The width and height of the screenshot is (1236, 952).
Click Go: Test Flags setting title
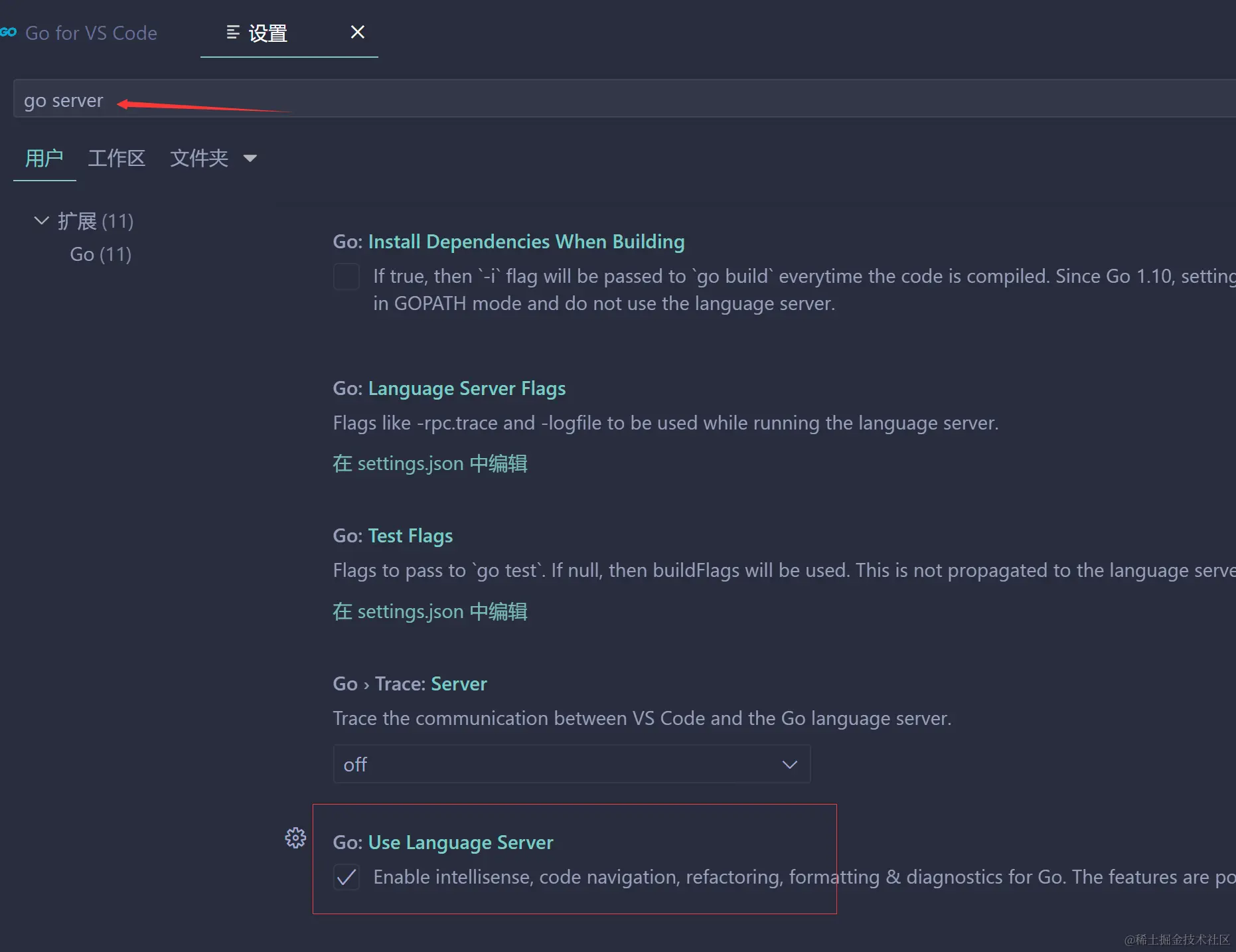tap(393, 536)
